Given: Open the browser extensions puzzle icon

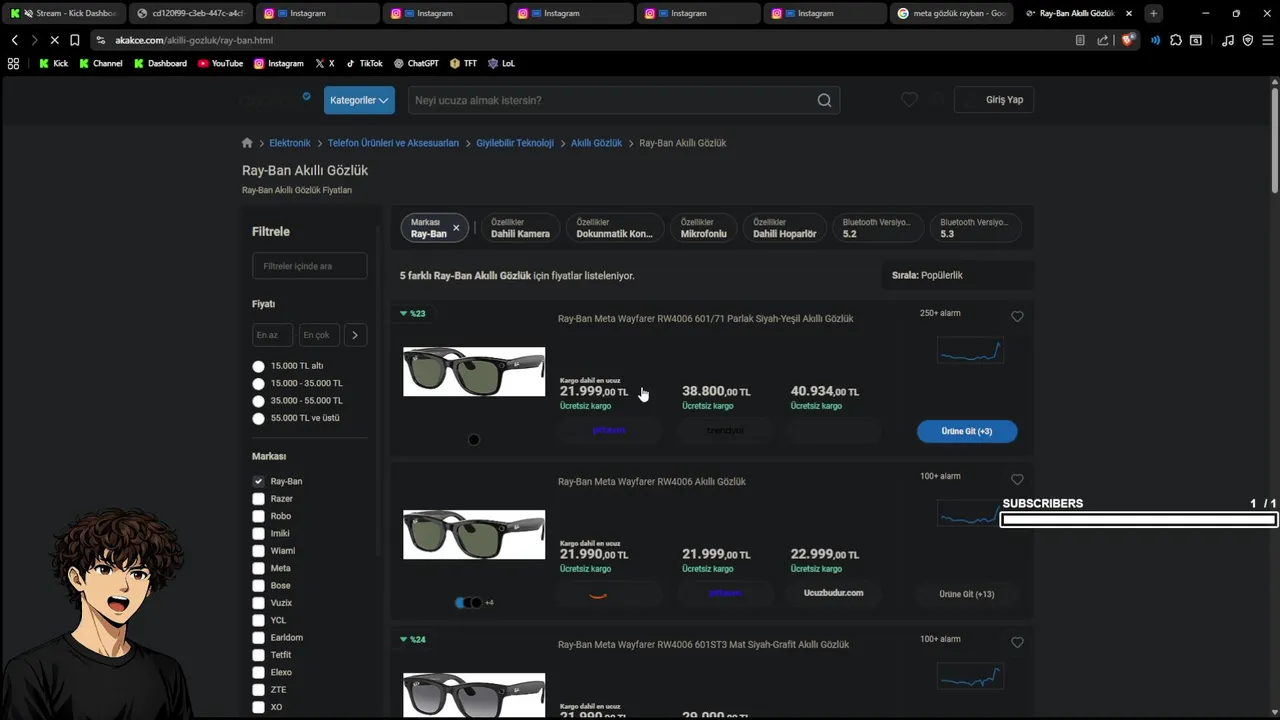Looking at the screenshot, I should coord(1176,40).
